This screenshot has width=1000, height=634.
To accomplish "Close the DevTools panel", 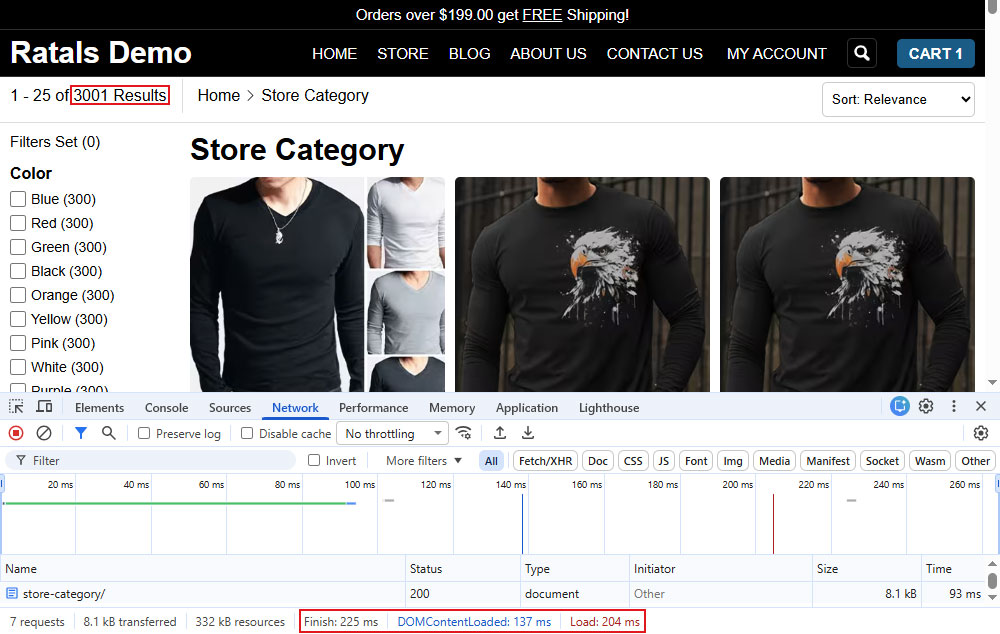I will [x=981, y=406].
